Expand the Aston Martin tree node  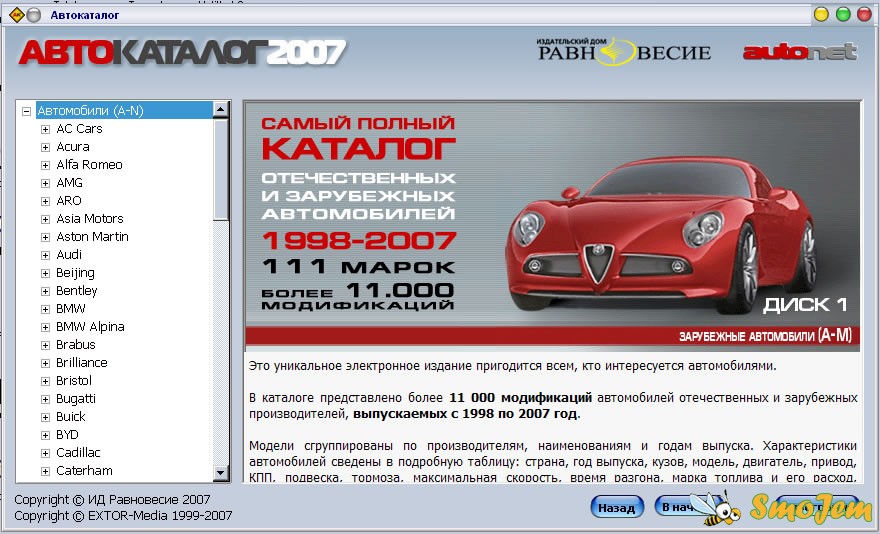click(x=45, y=237)
